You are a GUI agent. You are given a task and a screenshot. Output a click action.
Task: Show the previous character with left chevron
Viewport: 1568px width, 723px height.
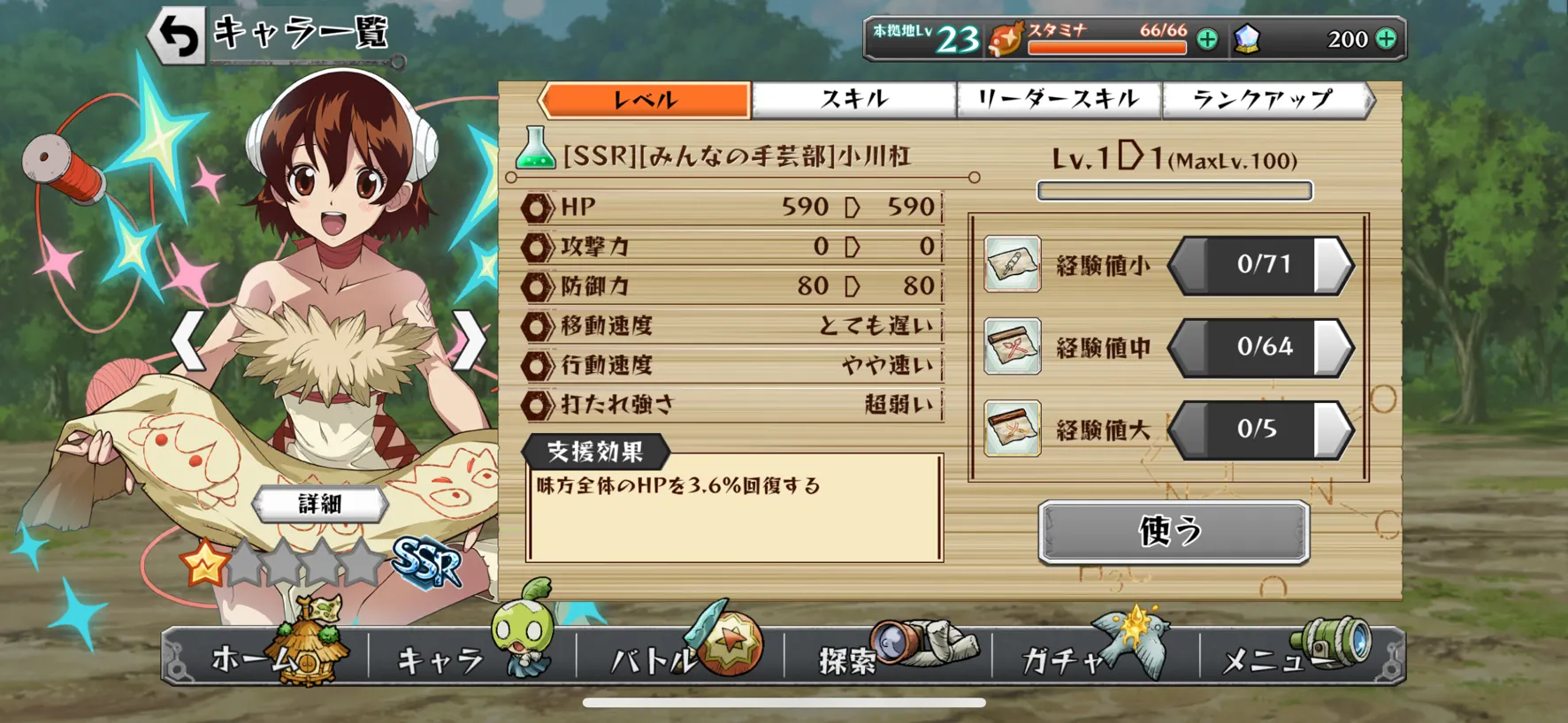point(188,340)
